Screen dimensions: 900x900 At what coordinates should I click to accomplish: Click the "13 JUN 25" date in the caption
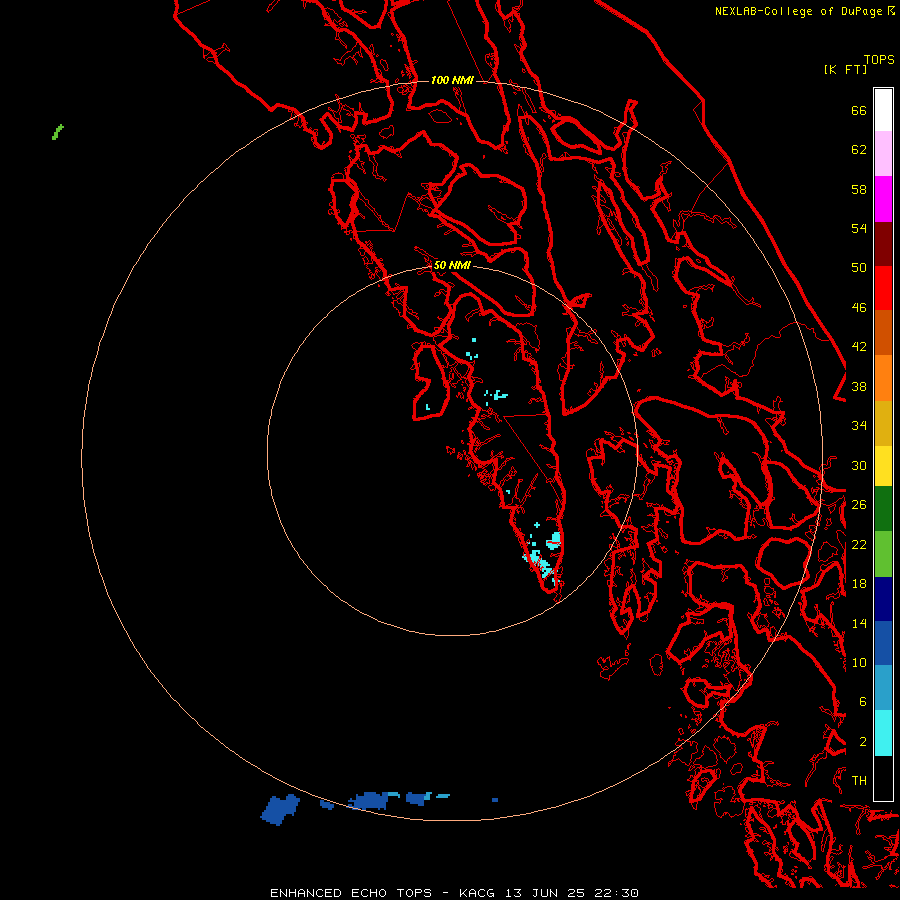545,893
